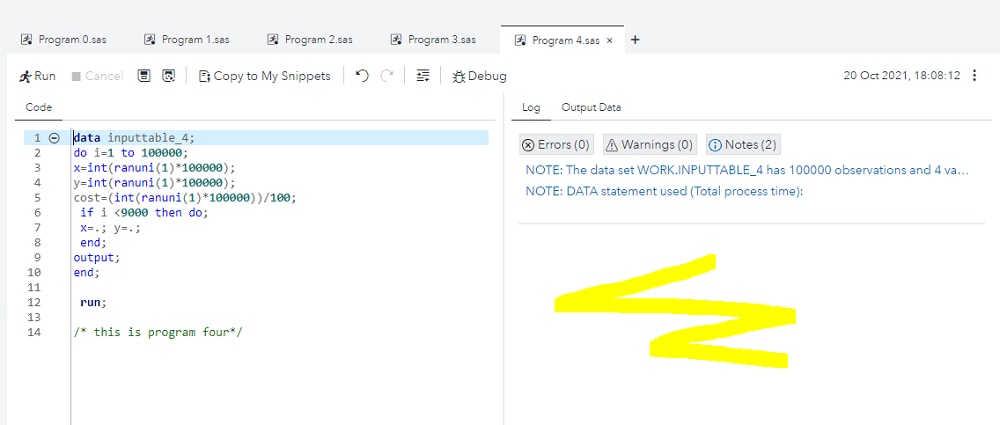Select the Code tab
This screenshot has height=425, width=1000.
click(39, 107)
